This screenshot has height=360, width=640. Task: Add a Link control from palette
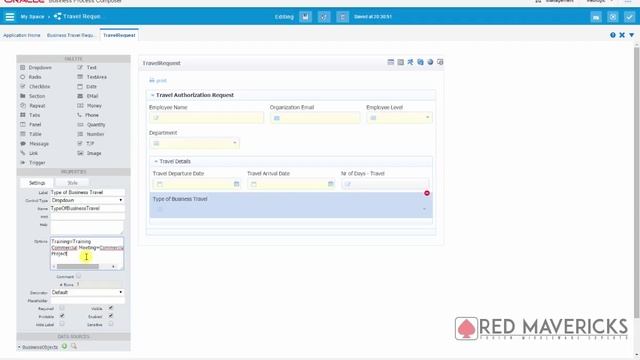pyautogui.click(x=29, y=153)
